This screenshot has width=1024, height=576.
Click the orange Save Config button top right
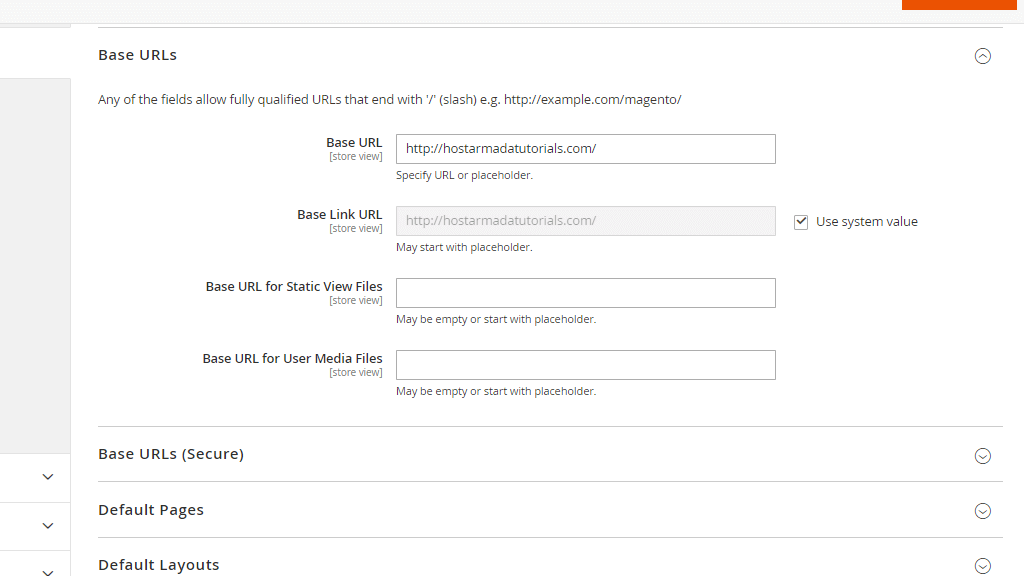click(x=958, y=4)
